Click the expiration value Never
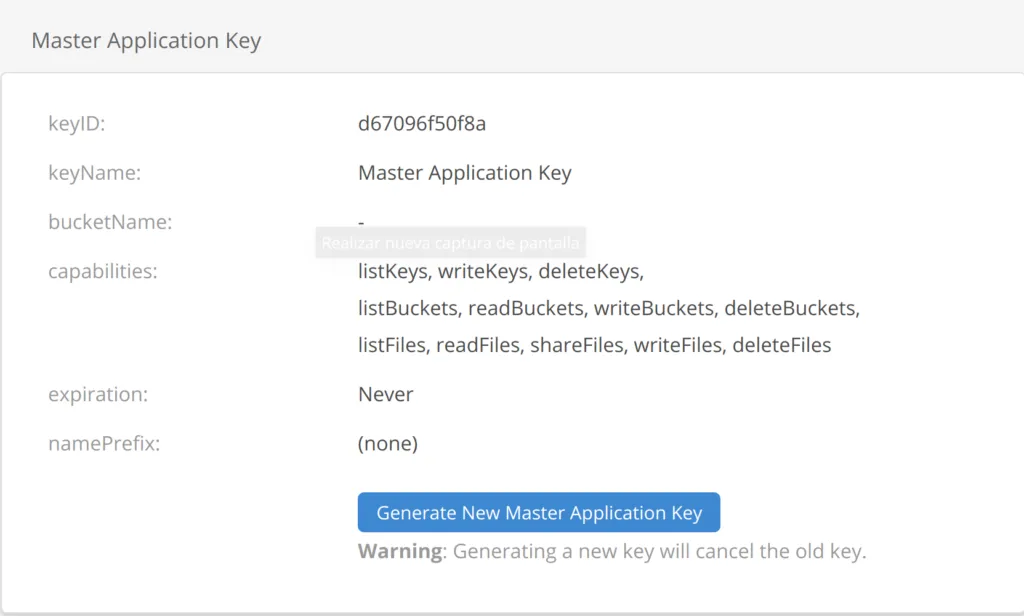 (385, 394)
